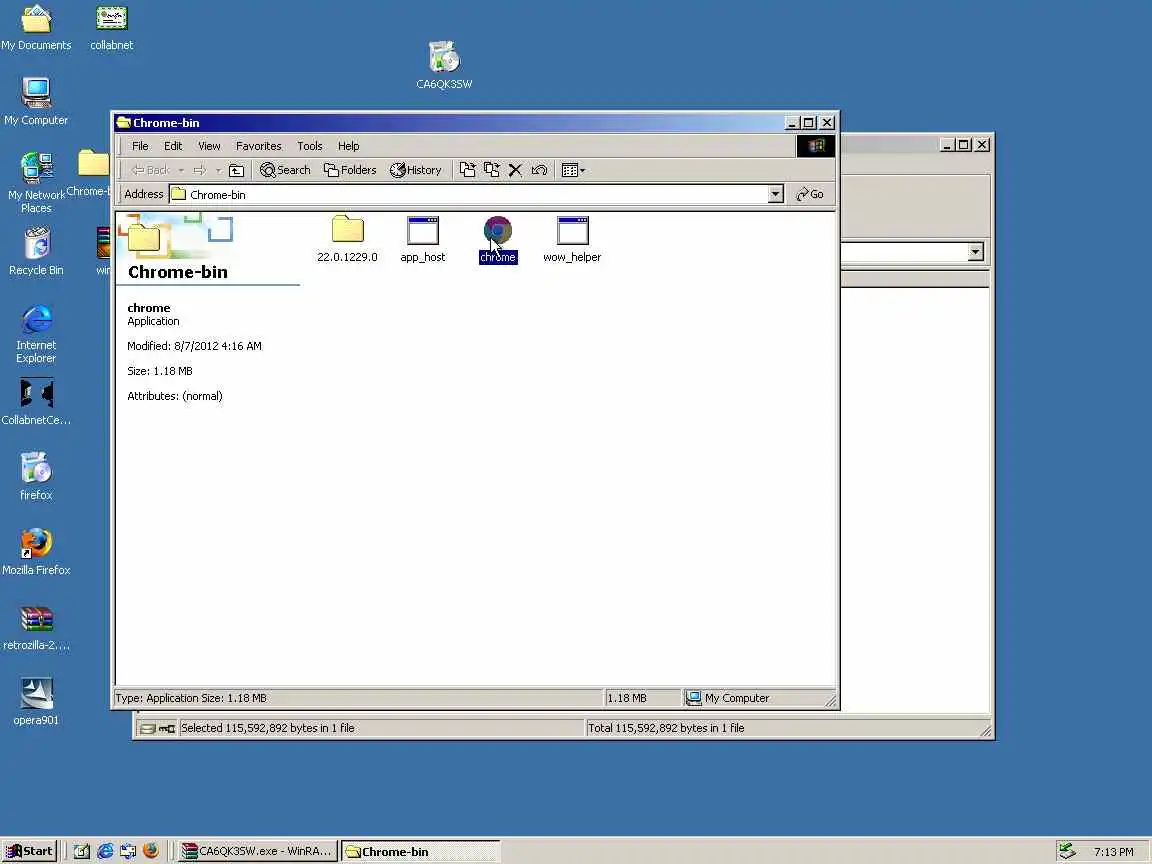This screenshot has height=864, width=1152.
Task: Select the chrome application icon
Action: coord(497,230)
